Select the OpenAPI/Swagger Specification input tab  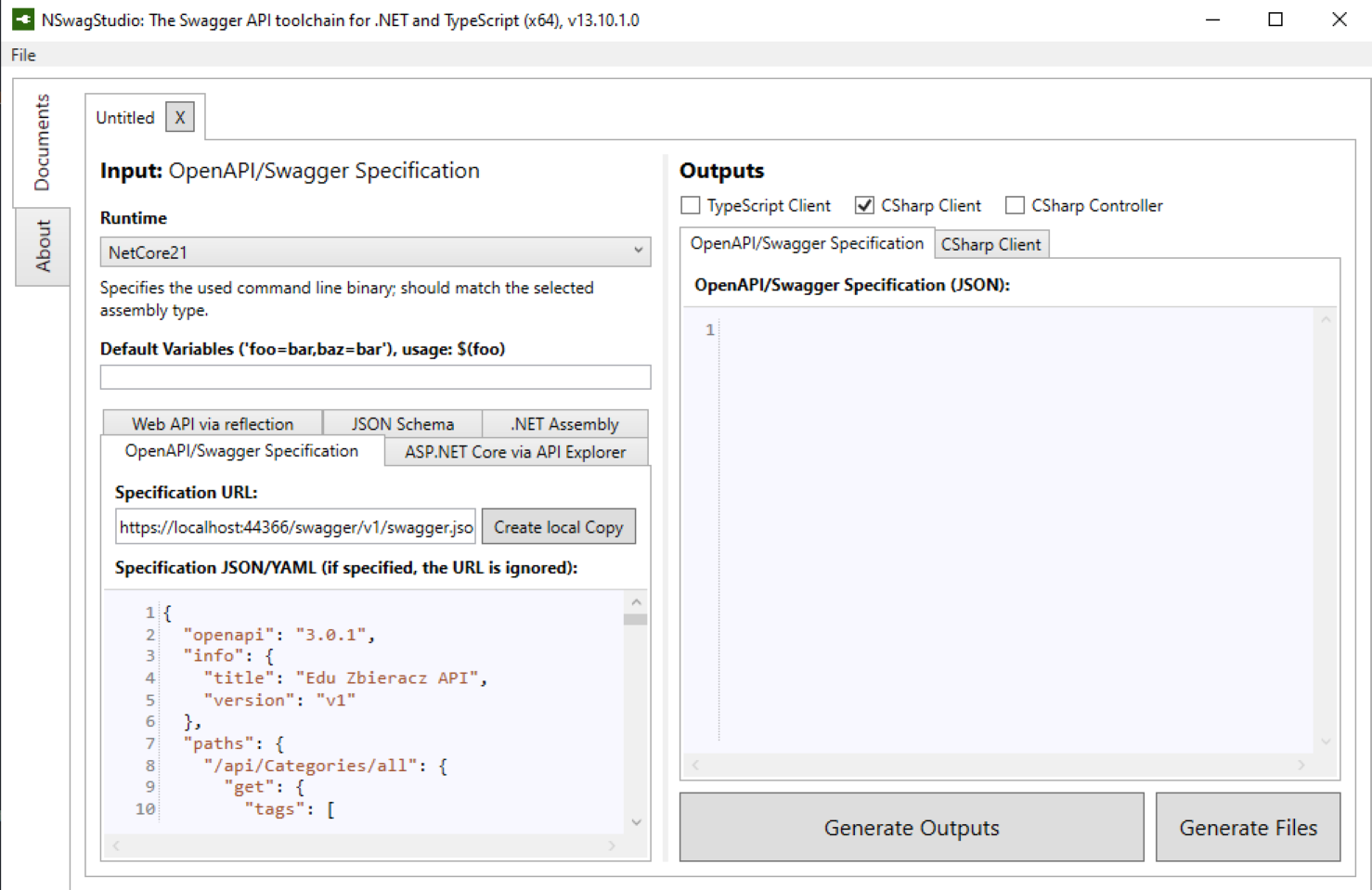(x=241, y=451)
